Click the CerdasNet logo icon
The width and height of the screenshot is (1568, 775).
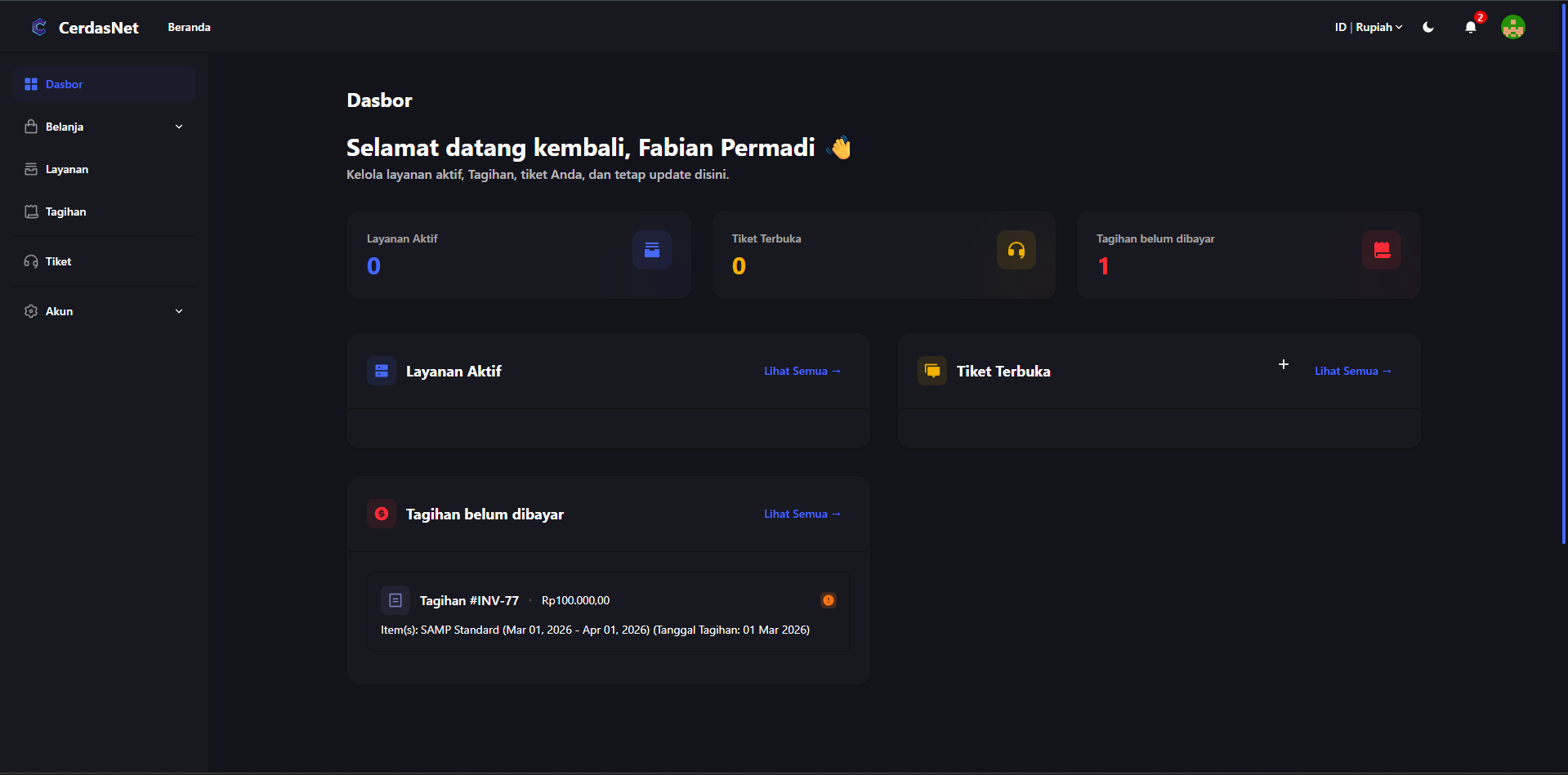38,28
